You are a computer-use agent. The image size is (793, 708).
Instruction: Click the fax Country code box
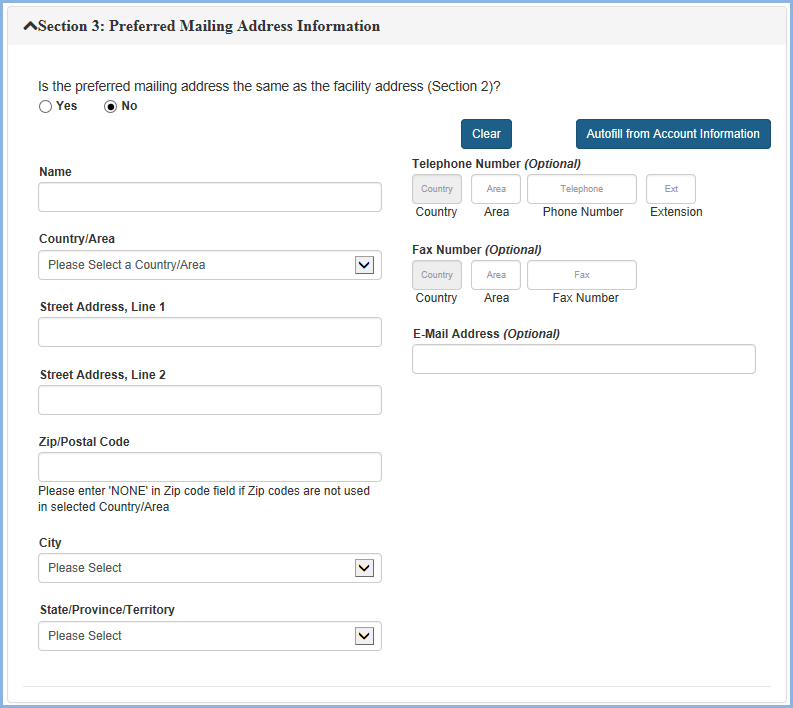(x=437, y=275)
